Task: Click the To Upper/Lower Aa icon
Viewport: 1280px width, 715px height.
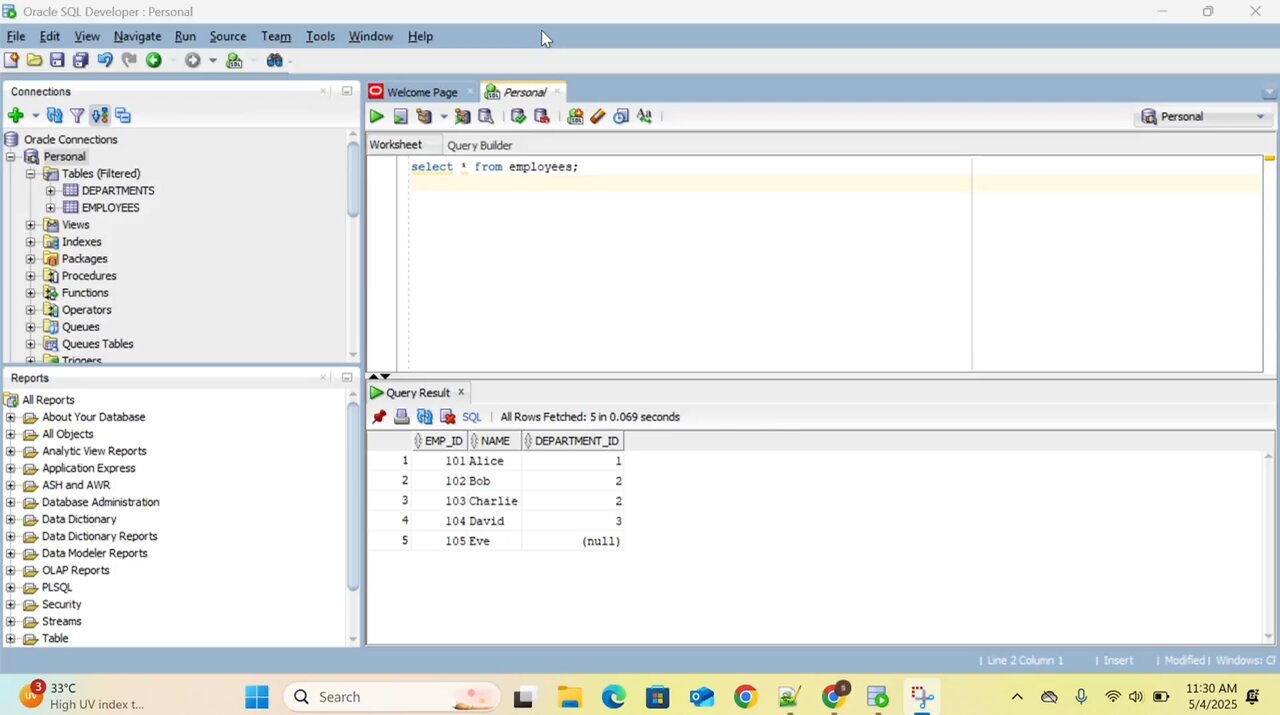Action: (x=644, y=116)
